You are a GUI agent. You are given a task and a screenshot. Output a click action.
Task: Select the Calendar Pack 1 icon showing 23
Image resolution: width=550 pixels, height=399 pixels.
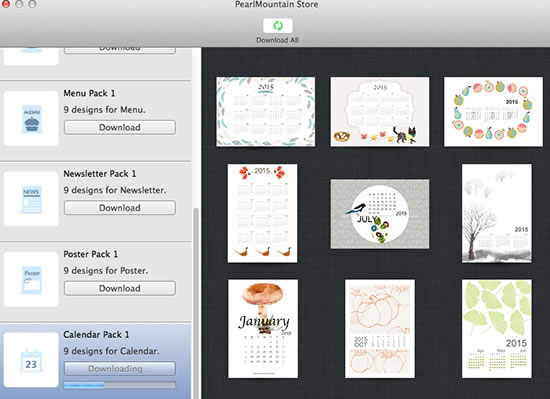tap(31, 360)
